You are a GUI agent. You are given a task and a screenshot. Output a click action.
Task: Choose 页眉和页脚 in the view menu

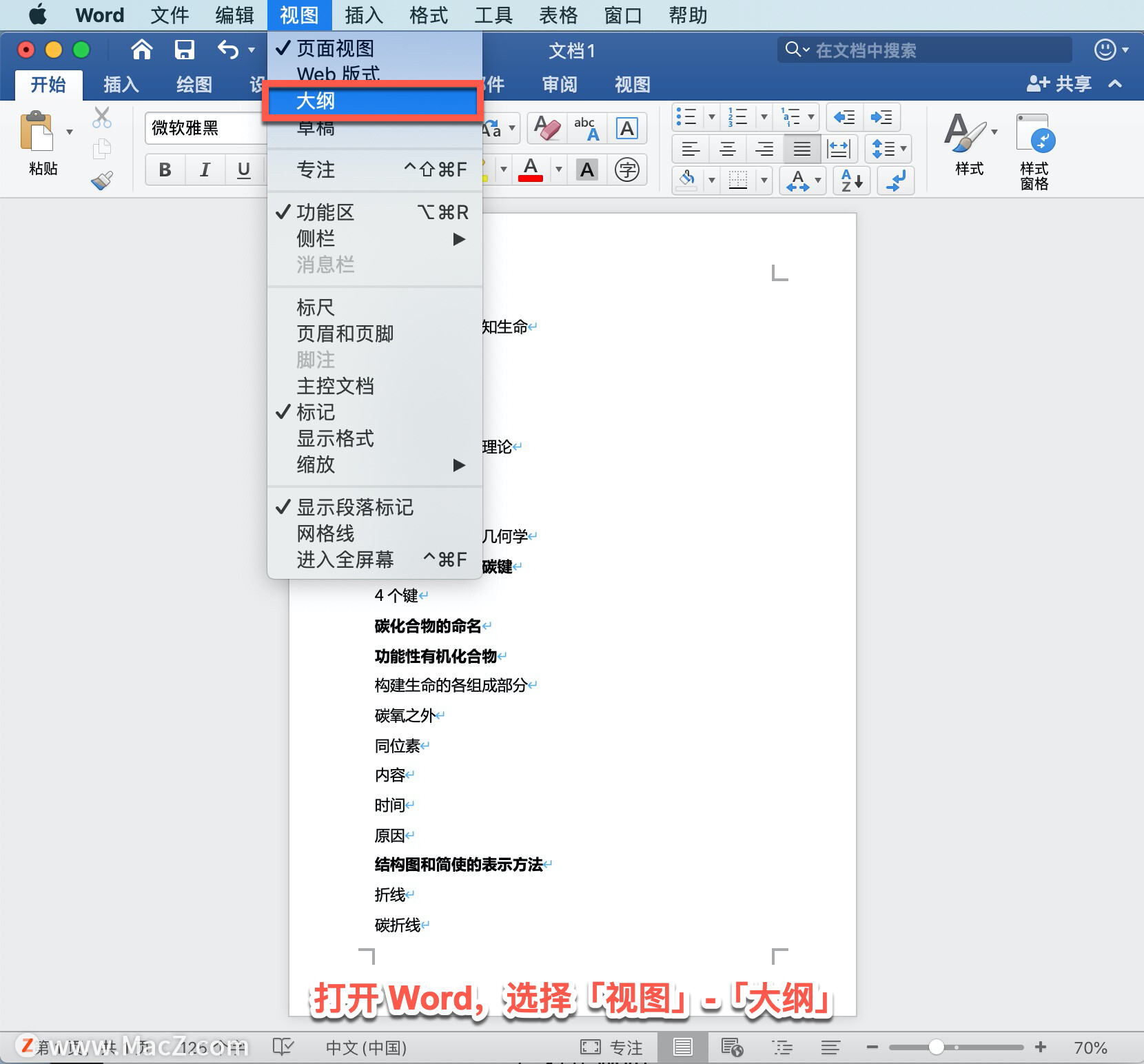tap(375, 334)
